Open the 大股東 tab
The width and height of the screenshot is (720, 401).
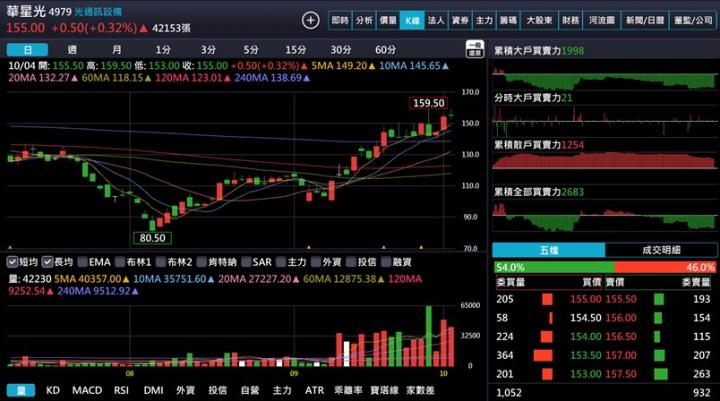pos(539,20)
